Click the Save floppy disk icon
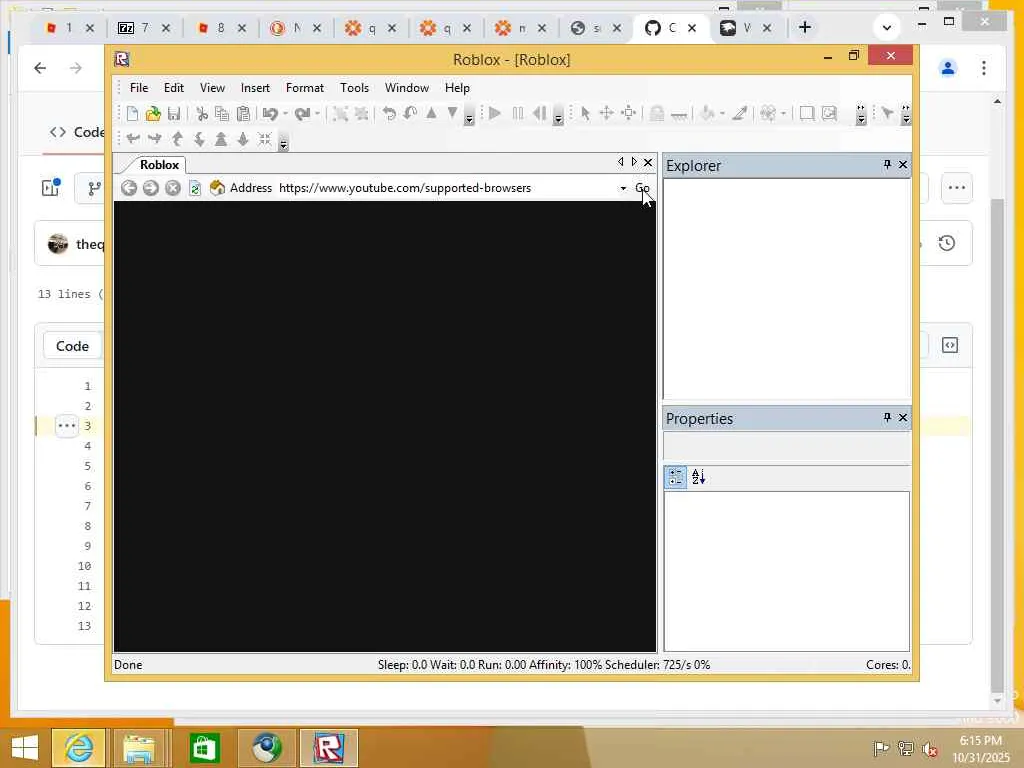 pyautogui.click(x=174, y=114)
